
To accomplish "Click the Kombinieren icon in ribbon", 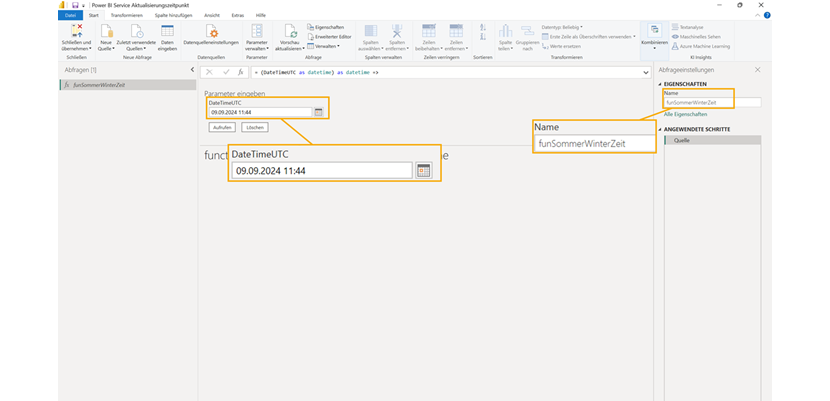I will coord(654,31).
